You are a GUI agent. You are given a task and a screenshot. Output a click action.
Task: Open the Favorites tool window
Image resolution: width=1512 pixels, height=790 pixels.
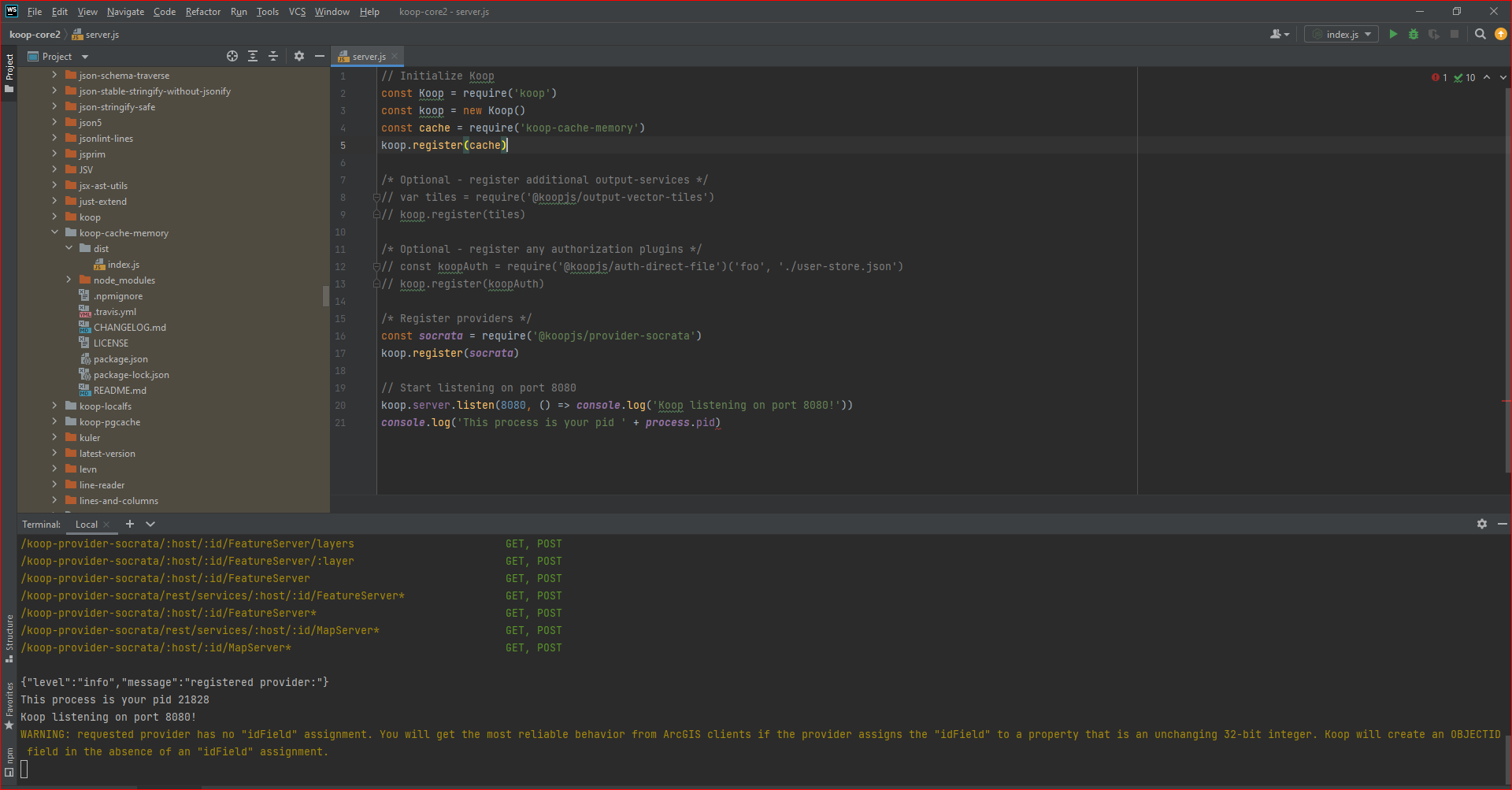(9, 706)
